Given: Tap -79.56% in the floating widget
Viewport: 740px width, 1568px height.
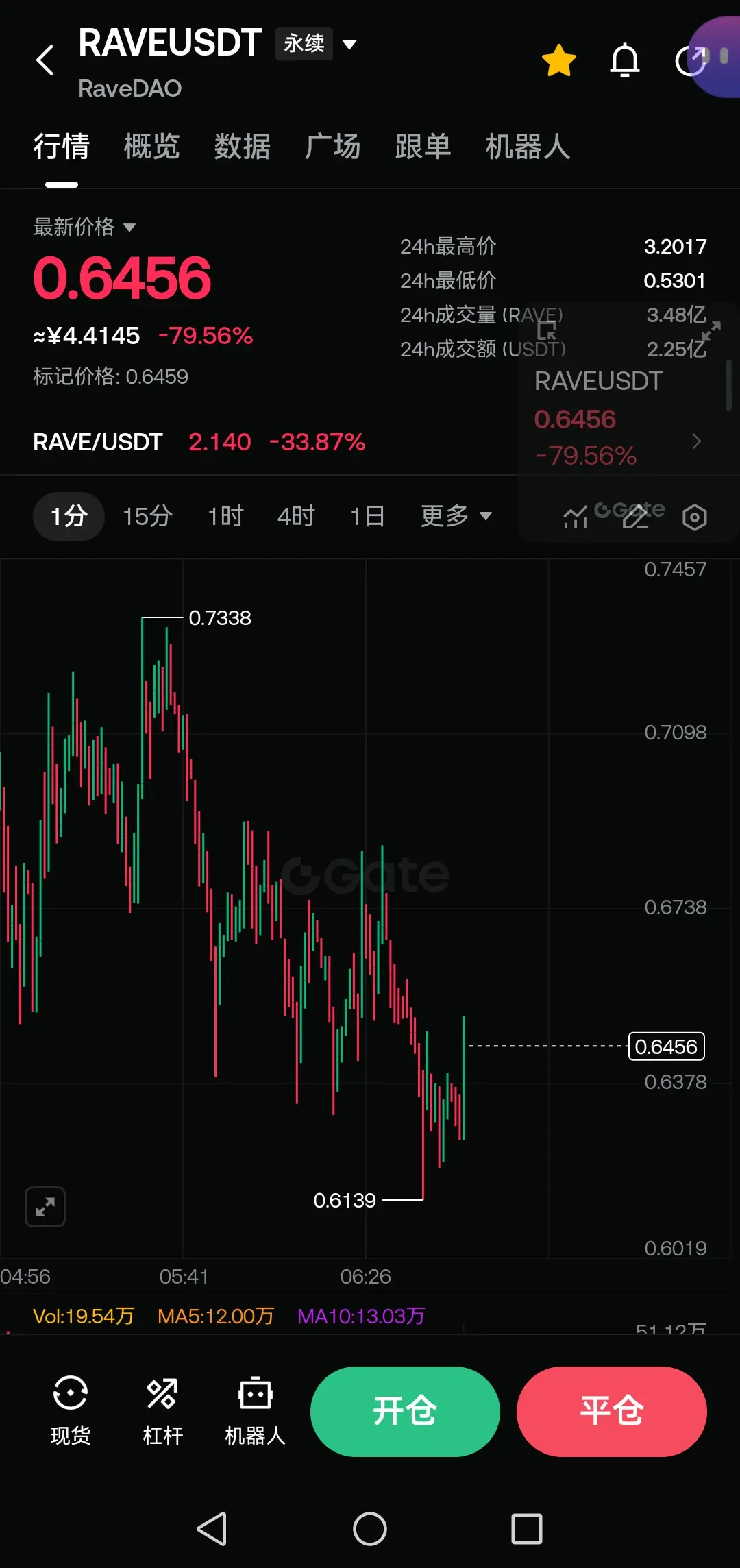Looking at the screenshot, I should [x=586, y=456].
